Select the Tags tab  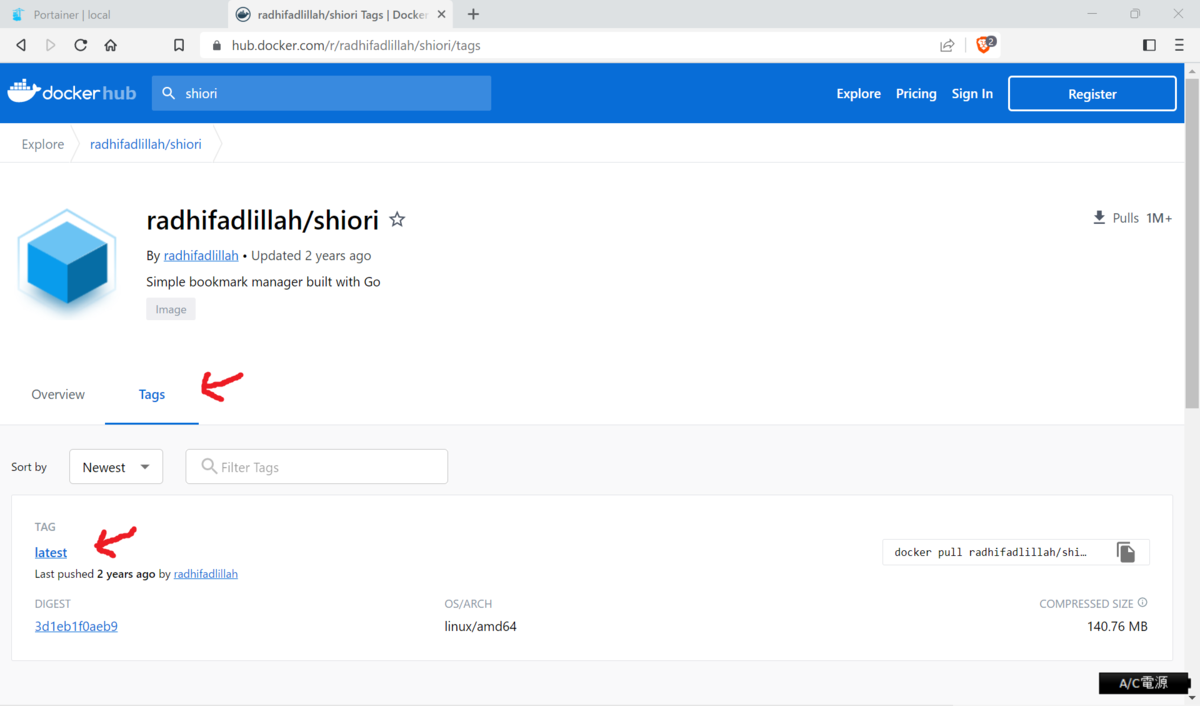click(152, 394)
